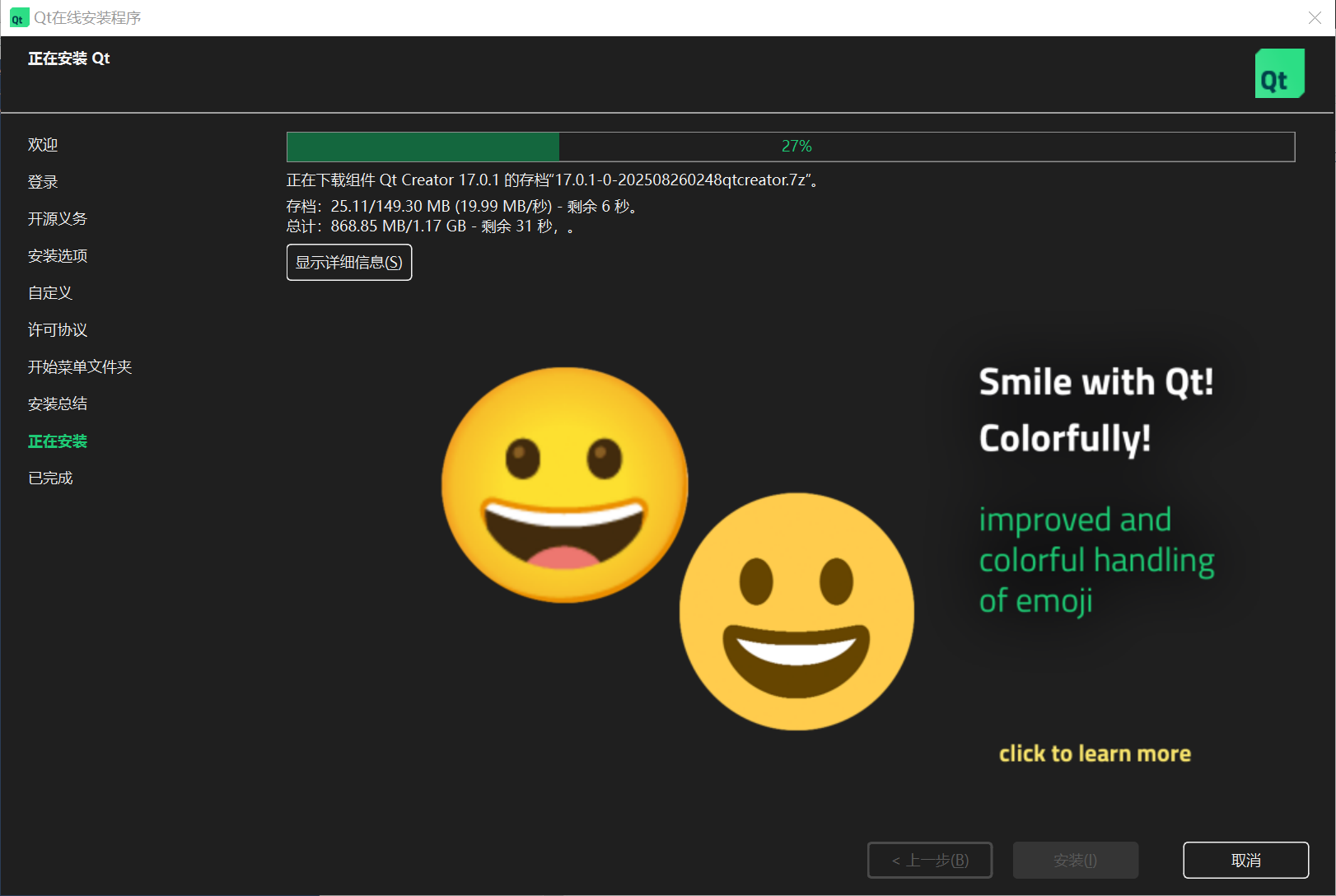The width and height of the screenshot is (1336, 896).
Task: Select the highlighted 正在安装 step
Action: (58, 441)
